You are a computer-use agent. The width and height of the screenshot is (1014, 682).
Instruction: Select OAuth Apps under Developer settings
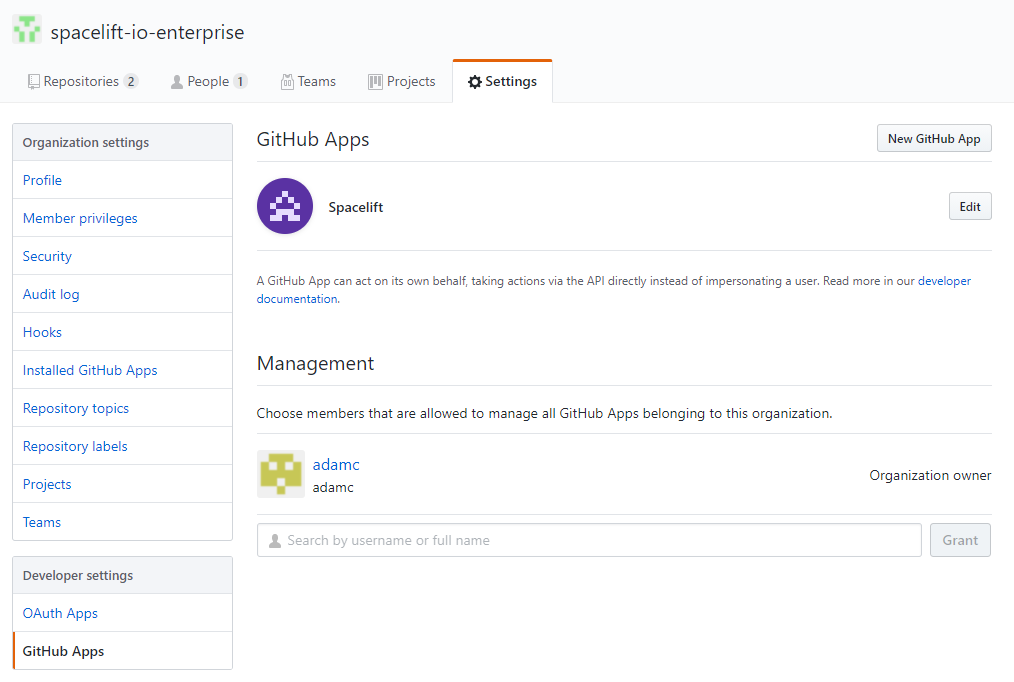[60, 613]
